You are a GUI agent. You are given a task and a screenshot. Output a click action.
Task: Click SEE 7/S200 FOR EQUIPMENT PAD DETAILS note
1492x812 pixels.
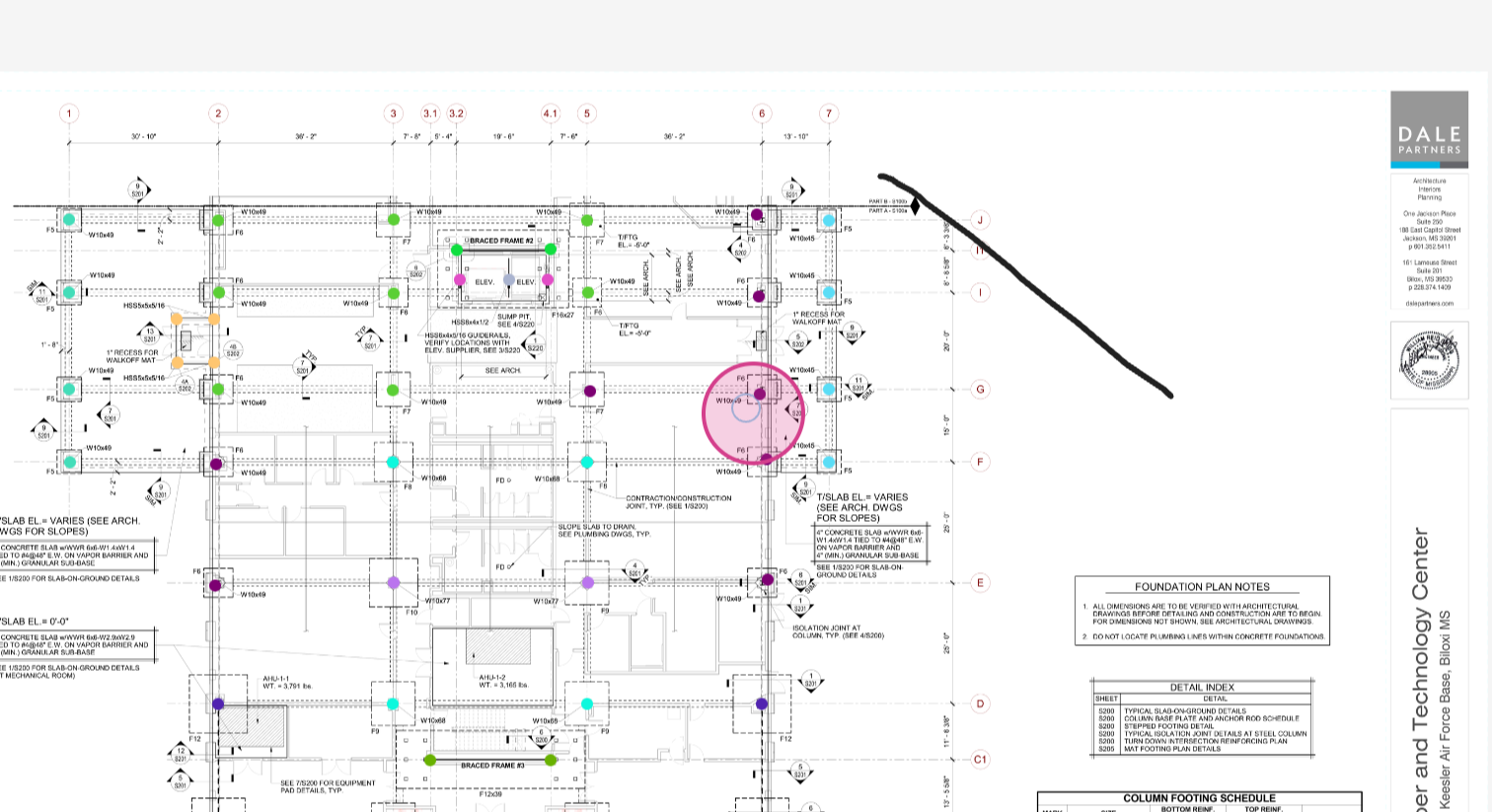click(x=328, y=787)
